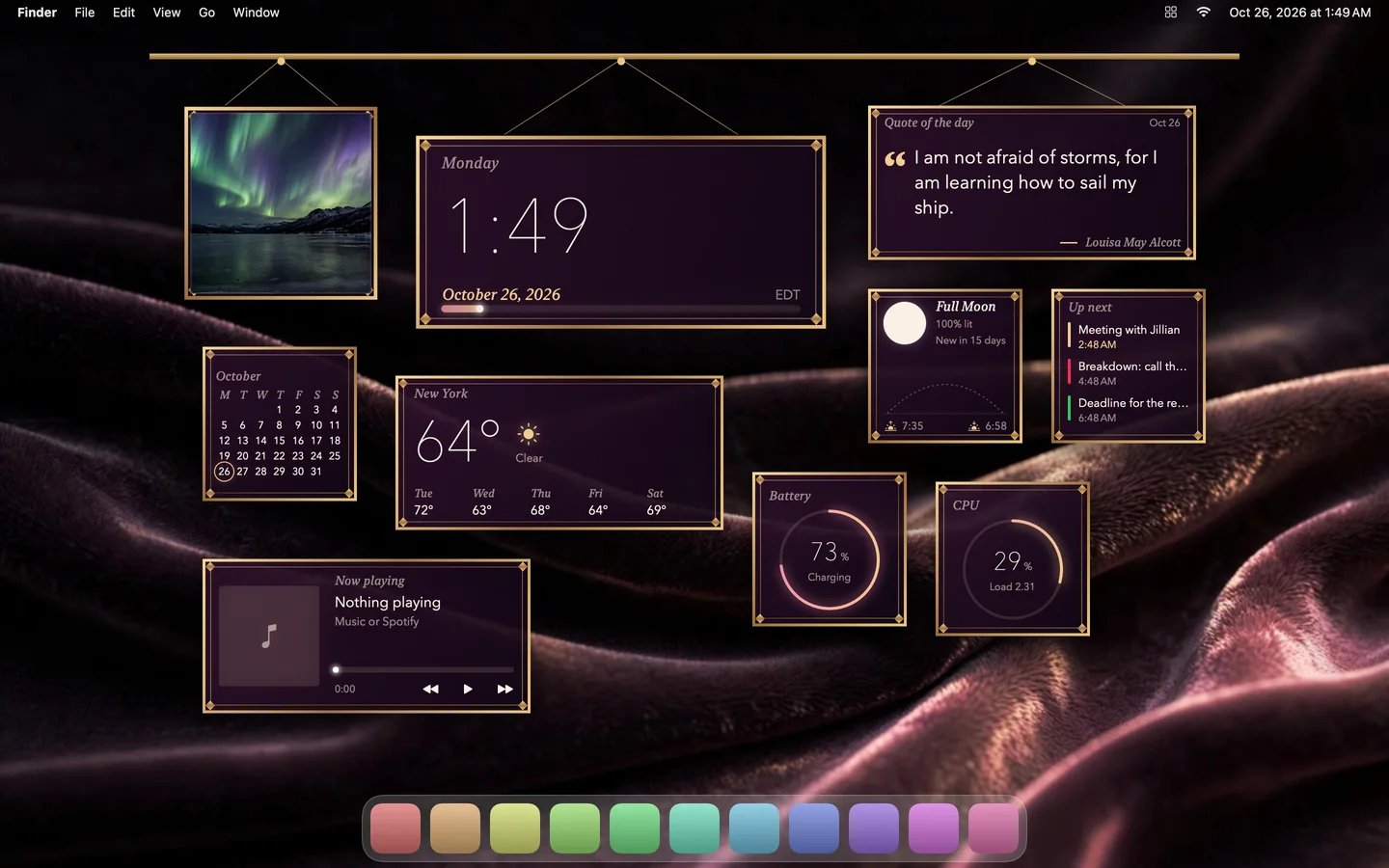Open the Deadline event at 6:48 AM
The height and width of the screenshot is (868, 1389).
(x=1129, y=410)
